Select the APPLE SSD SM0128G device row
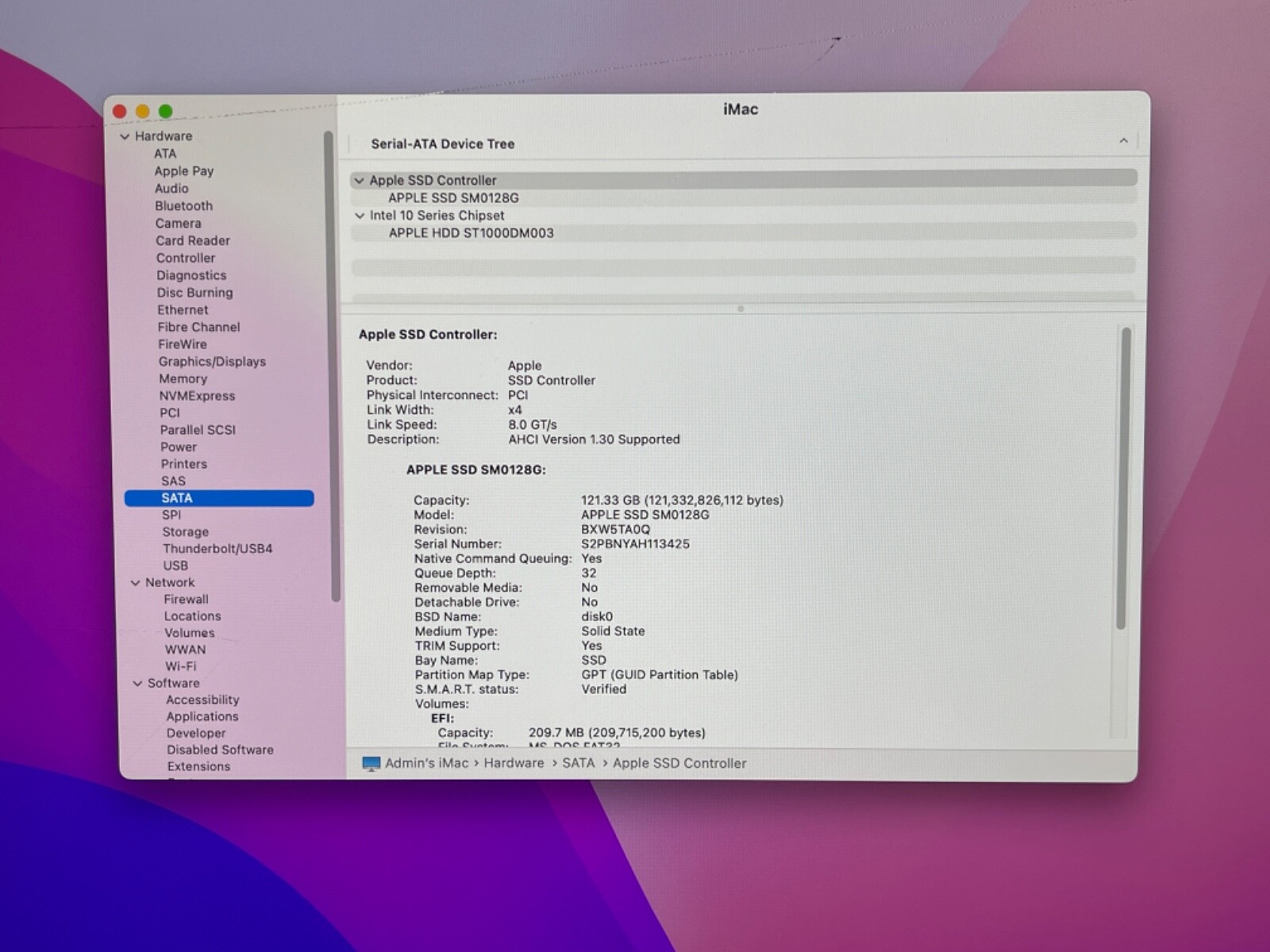The image size is (1270, 952). (x=744, y=198)
